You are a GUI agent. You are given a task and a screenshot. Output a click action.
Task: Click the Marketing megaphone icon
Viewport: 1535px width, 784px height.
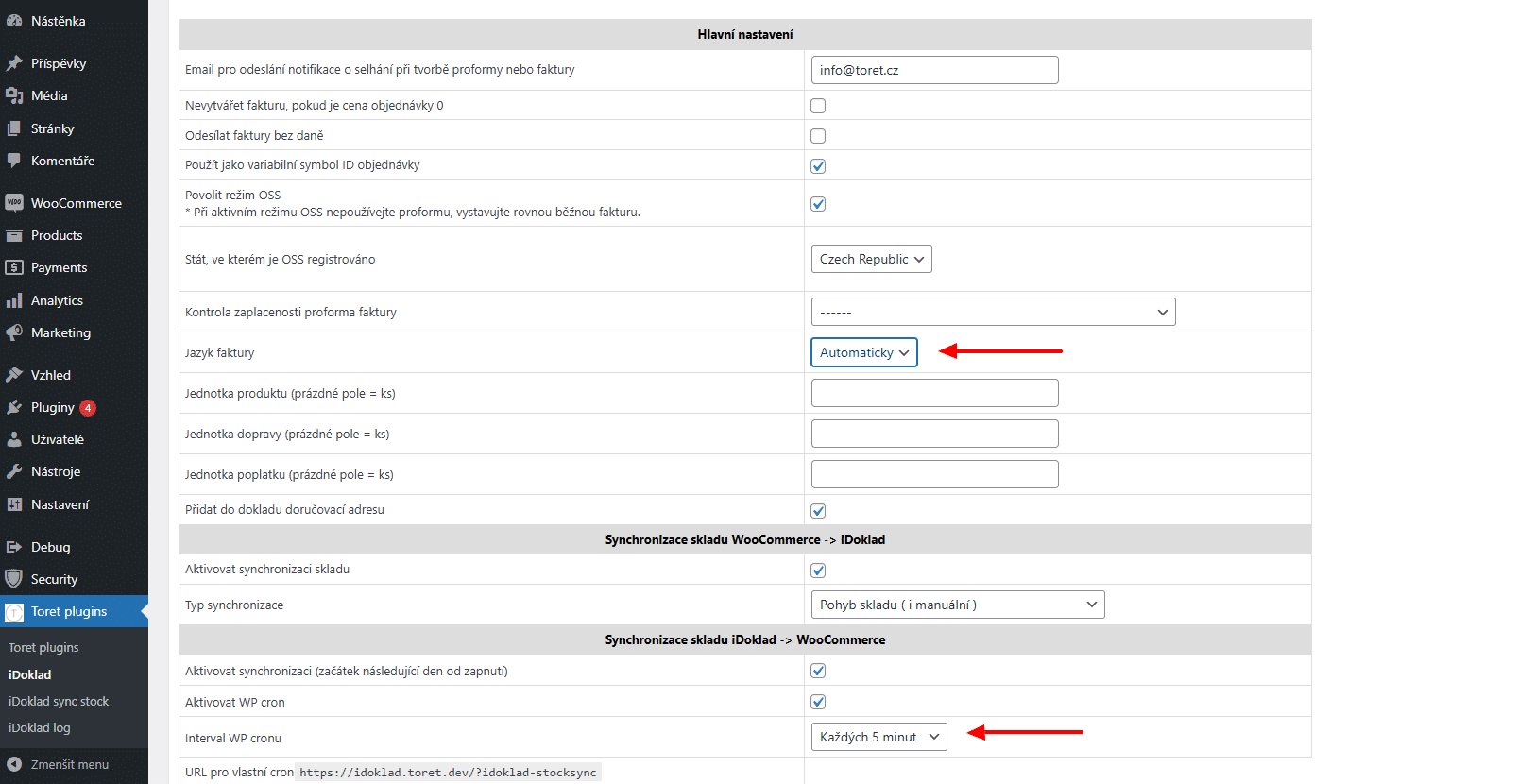(x=14, y=332)
